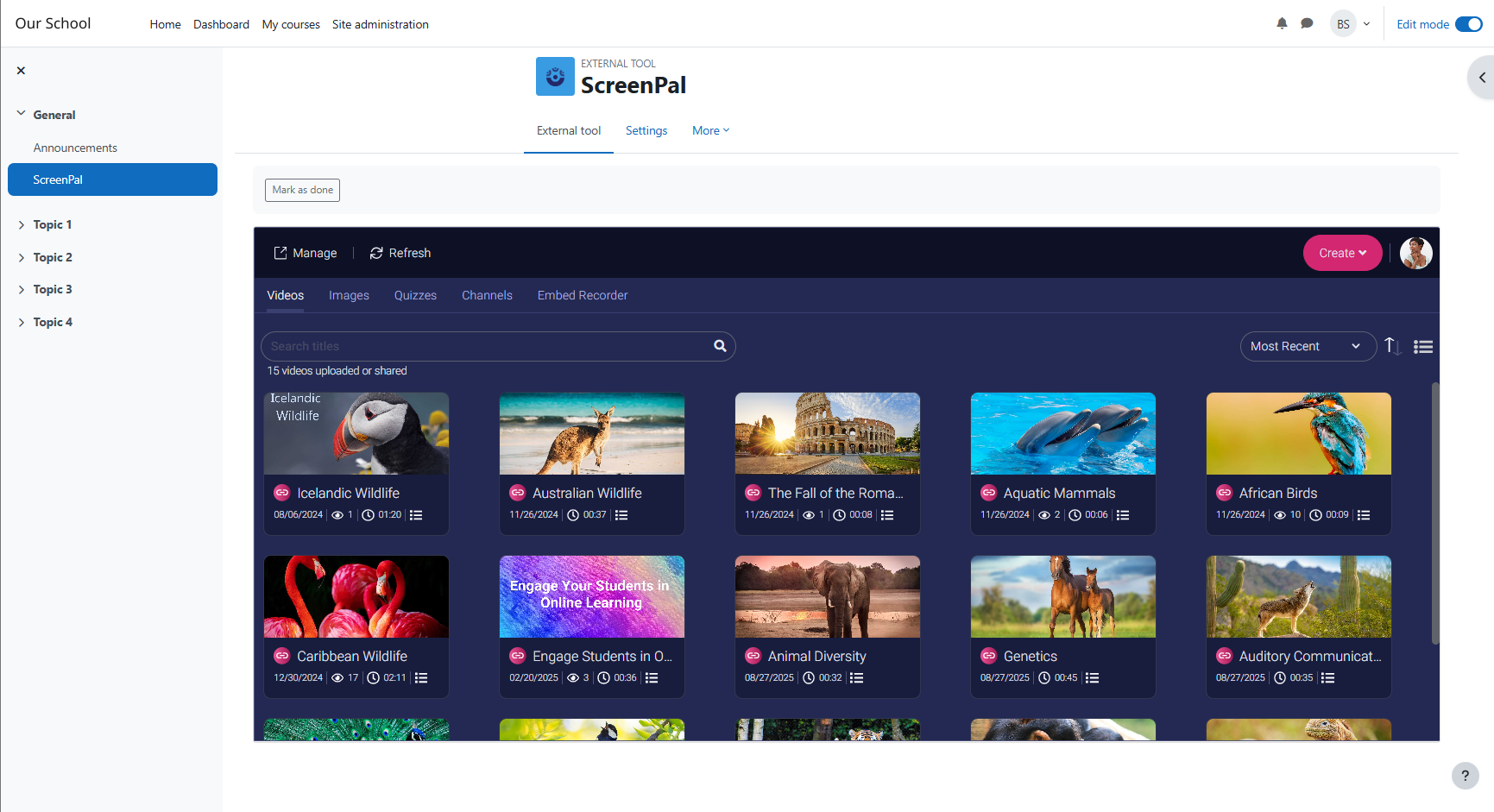
Task: Click the Refresh button
Action: [400, 253]
